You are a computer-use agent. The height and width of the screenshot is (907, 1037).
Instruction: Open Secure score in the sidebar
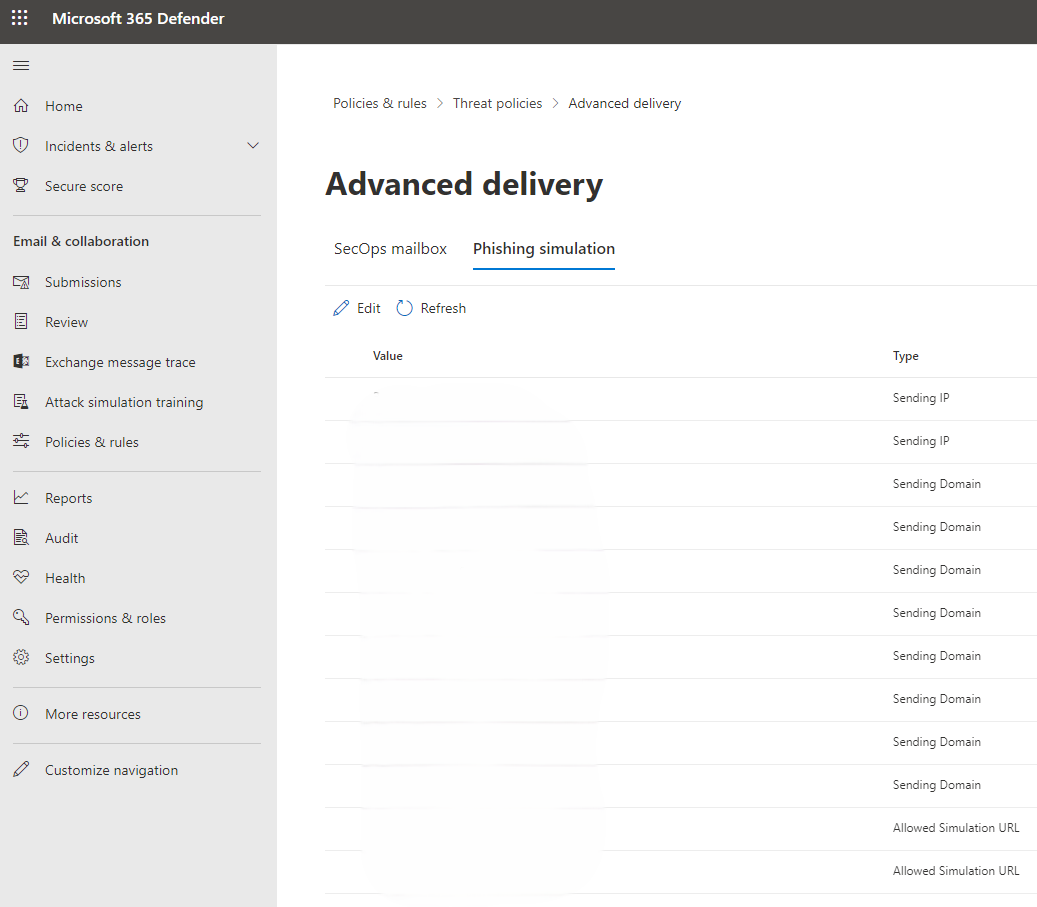coord(84,186)
